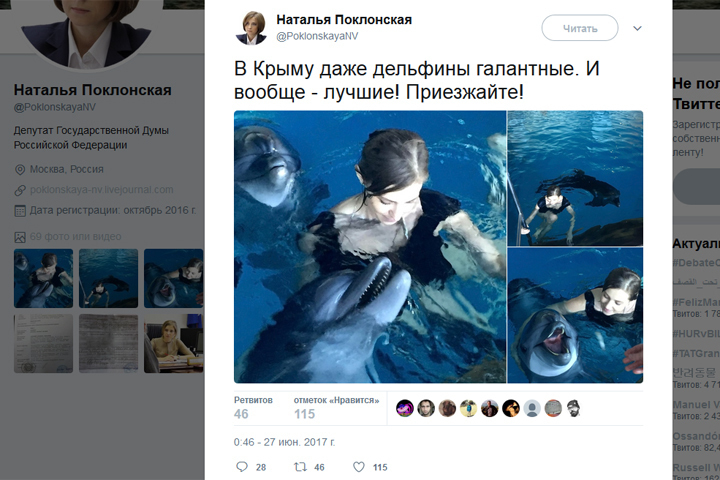Screen dimensions: 720x480
Task: Click the first liker avatar with purple image
Action: point(405,408)
